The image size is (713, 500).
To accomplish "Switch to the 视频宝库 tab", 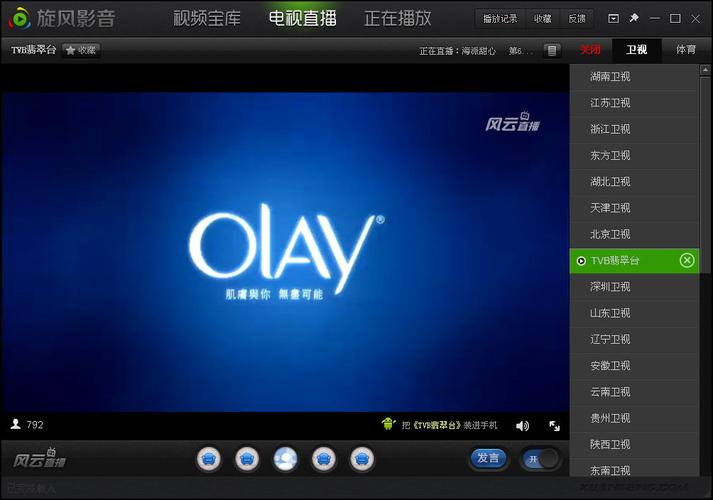I will (207, 19).
